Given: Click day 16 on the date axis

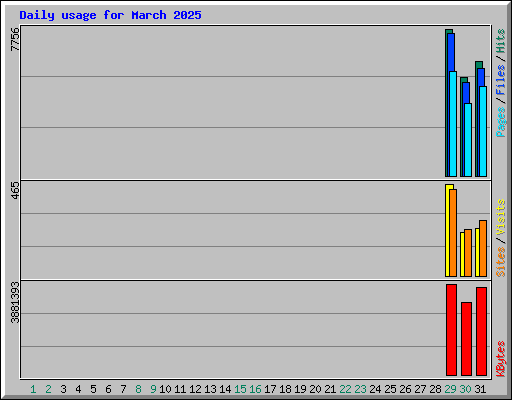Looking at the screenshot, I should coord(255,389).
